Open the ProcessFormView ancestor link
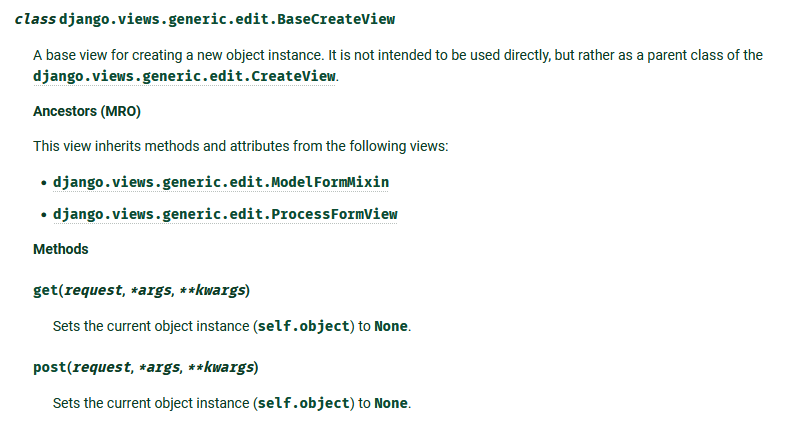Image resolution: width=788 pixels, height=423 pixels. 225,214
